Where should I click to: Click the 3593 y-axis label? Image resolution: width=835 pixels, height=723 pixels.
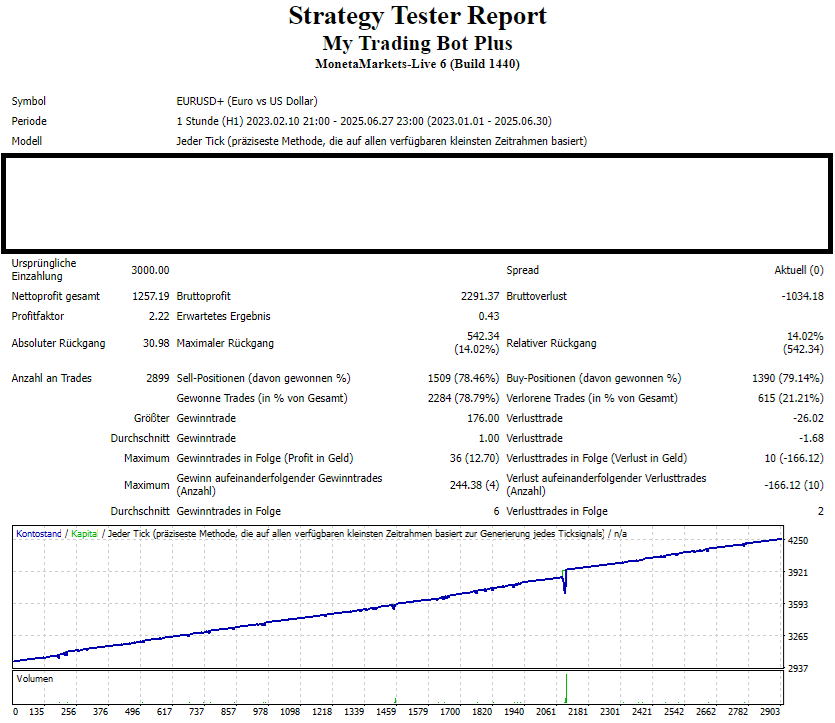coord(798,605)
